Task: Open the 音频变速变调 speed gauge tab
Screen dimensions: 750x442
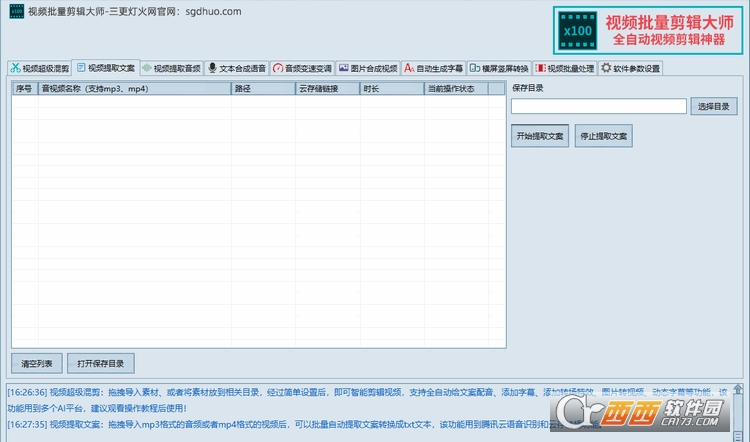Action: point(302,68)
